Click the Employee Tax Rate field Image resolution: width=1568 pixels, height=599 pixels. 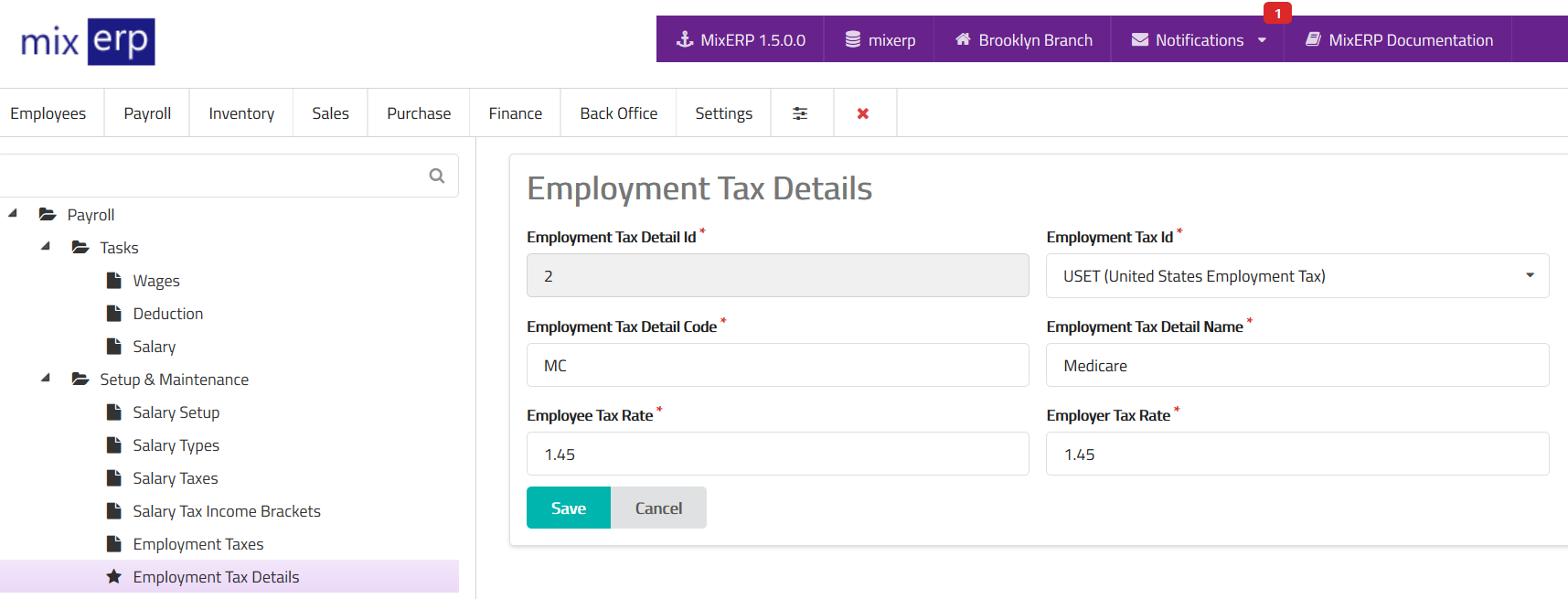pyautogui.click(x=777, y=454)
